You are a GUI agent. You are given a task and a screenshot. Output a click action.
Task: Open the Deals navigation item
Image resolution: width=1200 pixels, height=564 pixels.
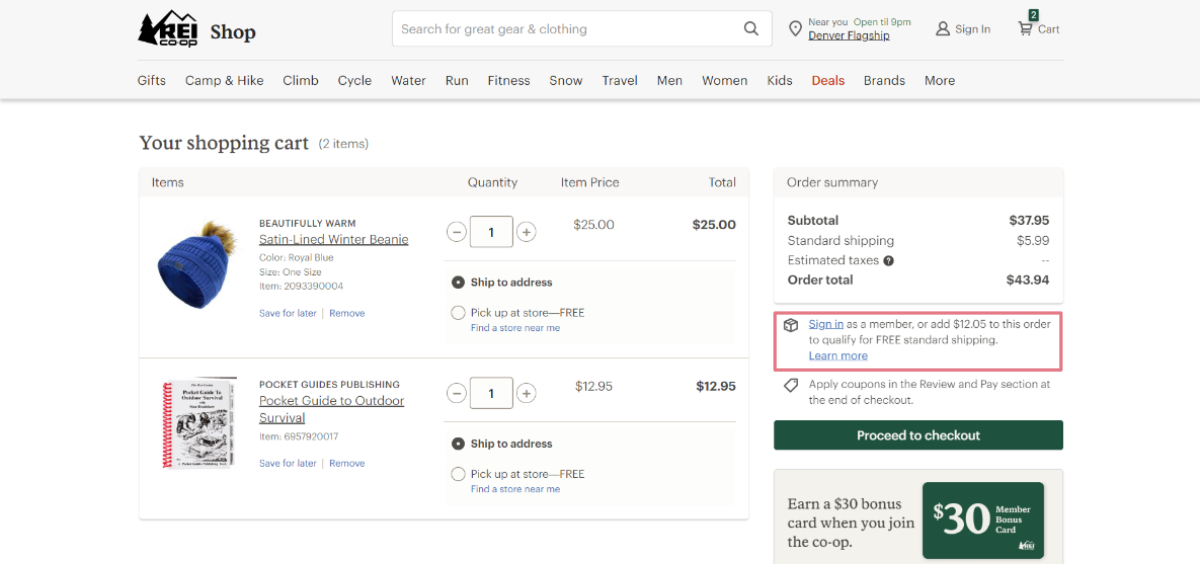[828, 81]
